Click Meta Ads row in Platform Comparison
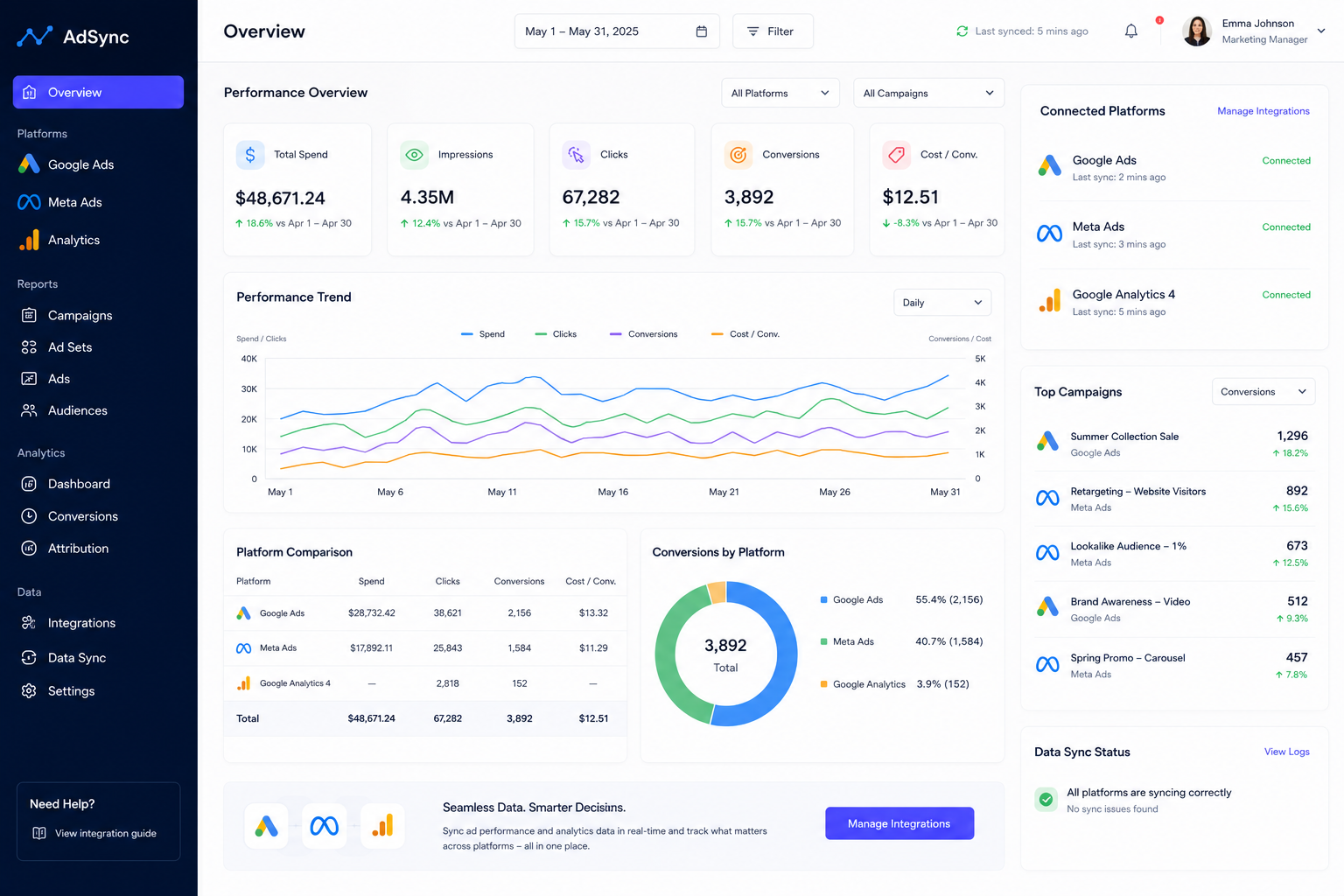The height and width of the screenshot is (896, 1344). pos(425,648)
